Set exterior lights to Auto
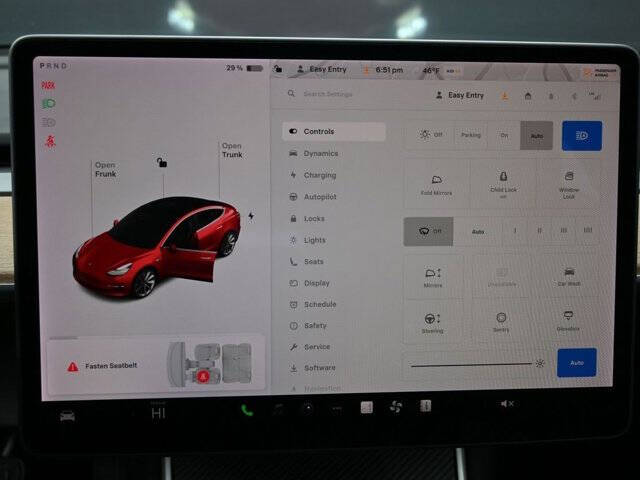The height and width of the screenshot is (480, 640). pos(536,136)
